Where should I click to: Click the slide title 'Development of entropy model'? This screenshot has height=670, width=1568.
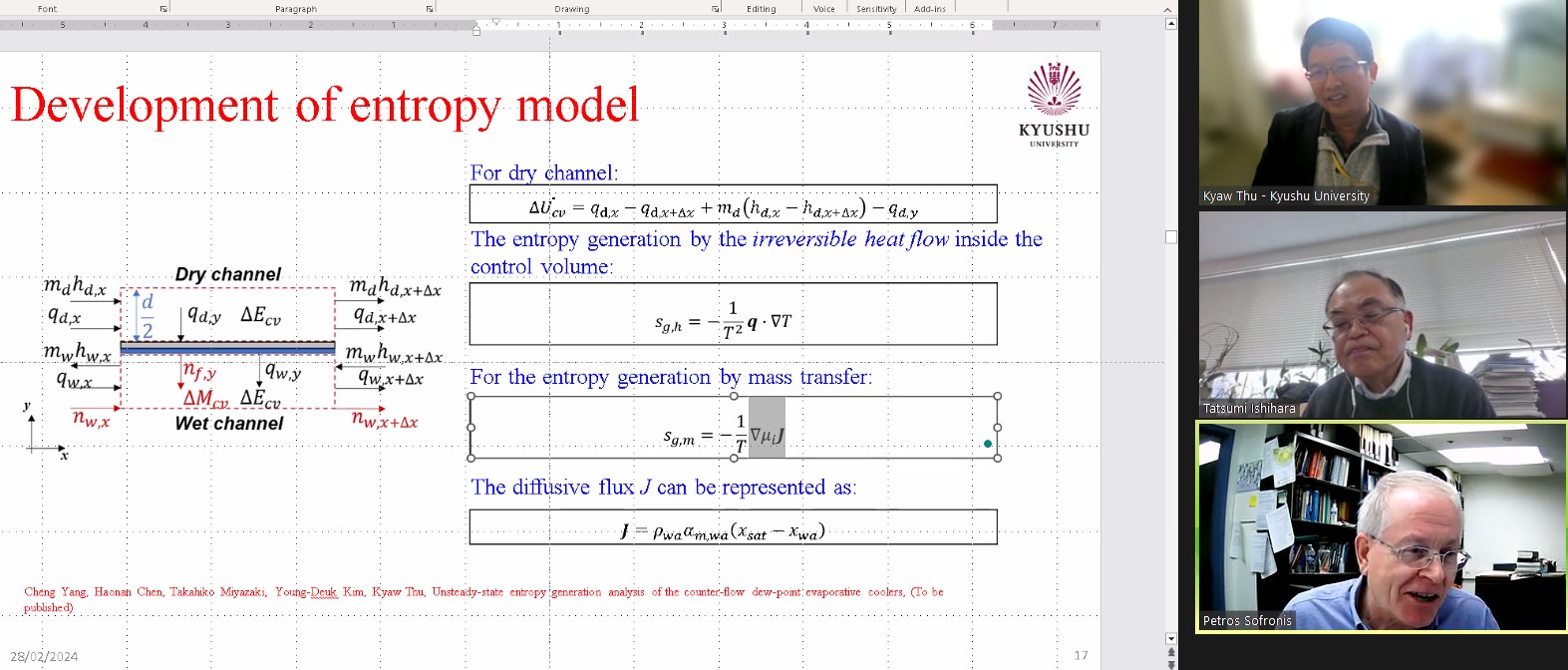[325, 105]
